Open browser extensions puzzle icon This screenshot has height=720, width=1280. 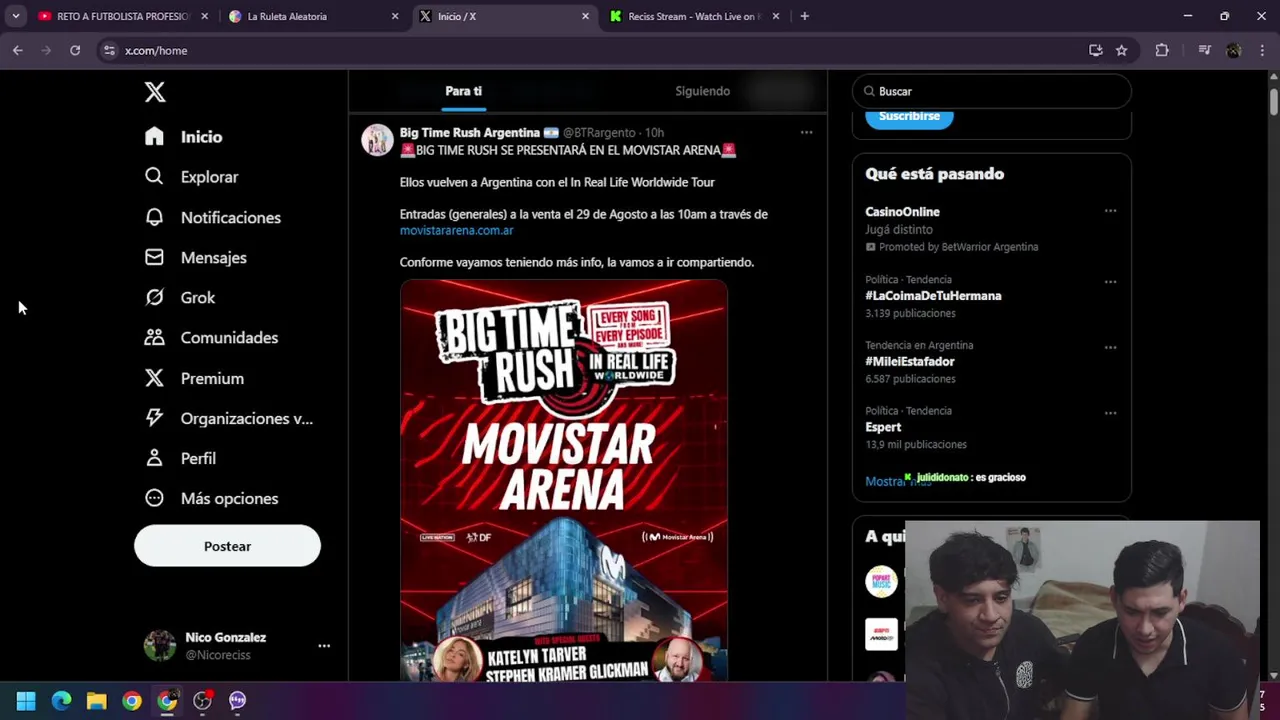pyautogui.click(x=1162, y=50)
